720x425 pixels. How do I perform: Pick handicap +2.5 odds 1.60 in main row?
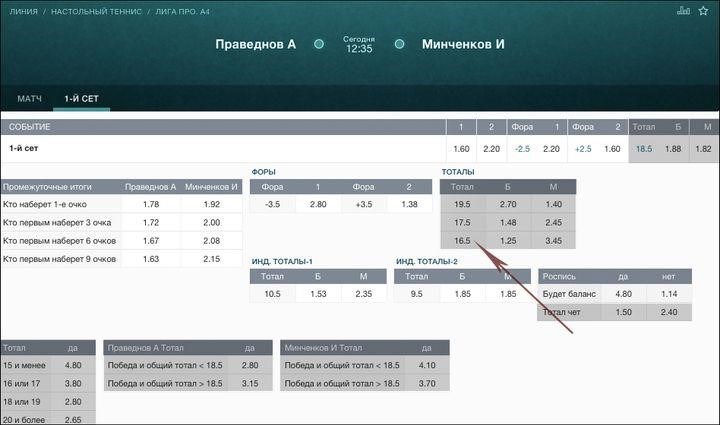coord(612,149)
